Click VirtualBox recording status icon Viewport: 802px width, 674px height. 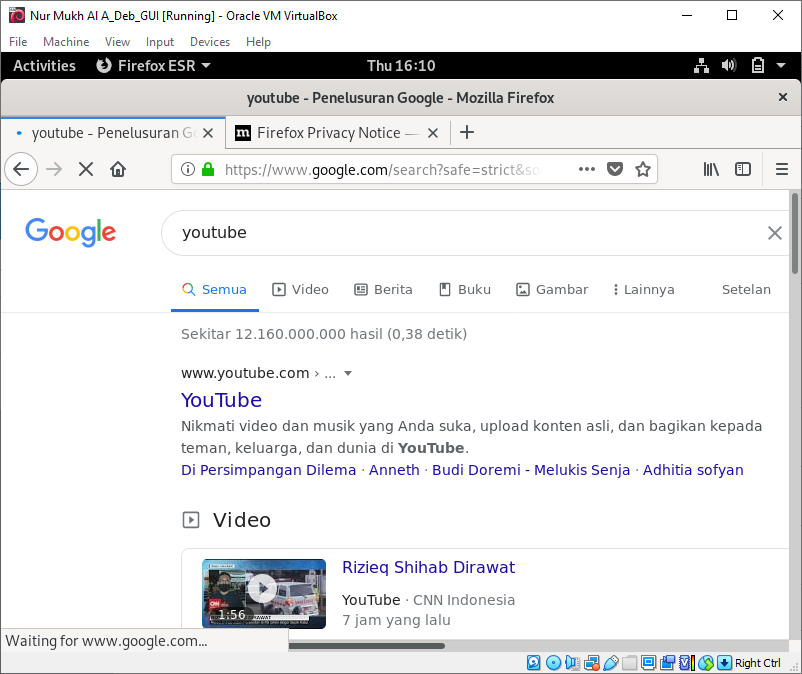tap(667, 663)
